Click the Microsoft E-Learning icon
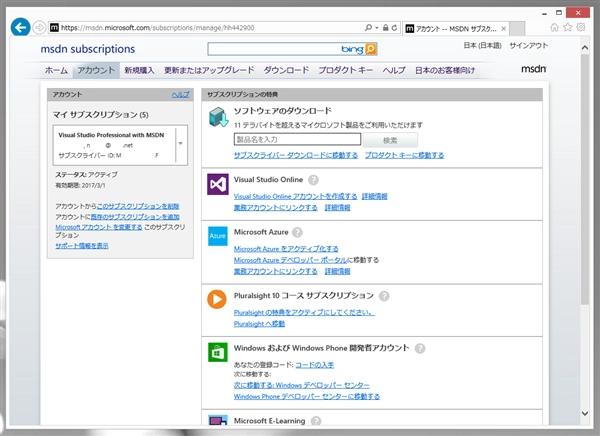This screenshot has height=436, width=600. click(x=218, y=420)
